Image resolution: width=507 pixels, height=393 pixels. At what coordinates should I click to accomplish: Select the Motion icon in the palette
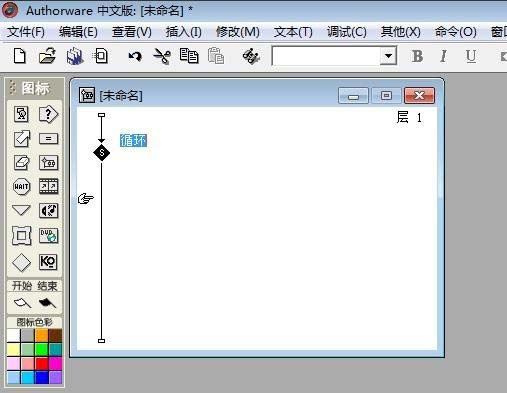(22, 139)
